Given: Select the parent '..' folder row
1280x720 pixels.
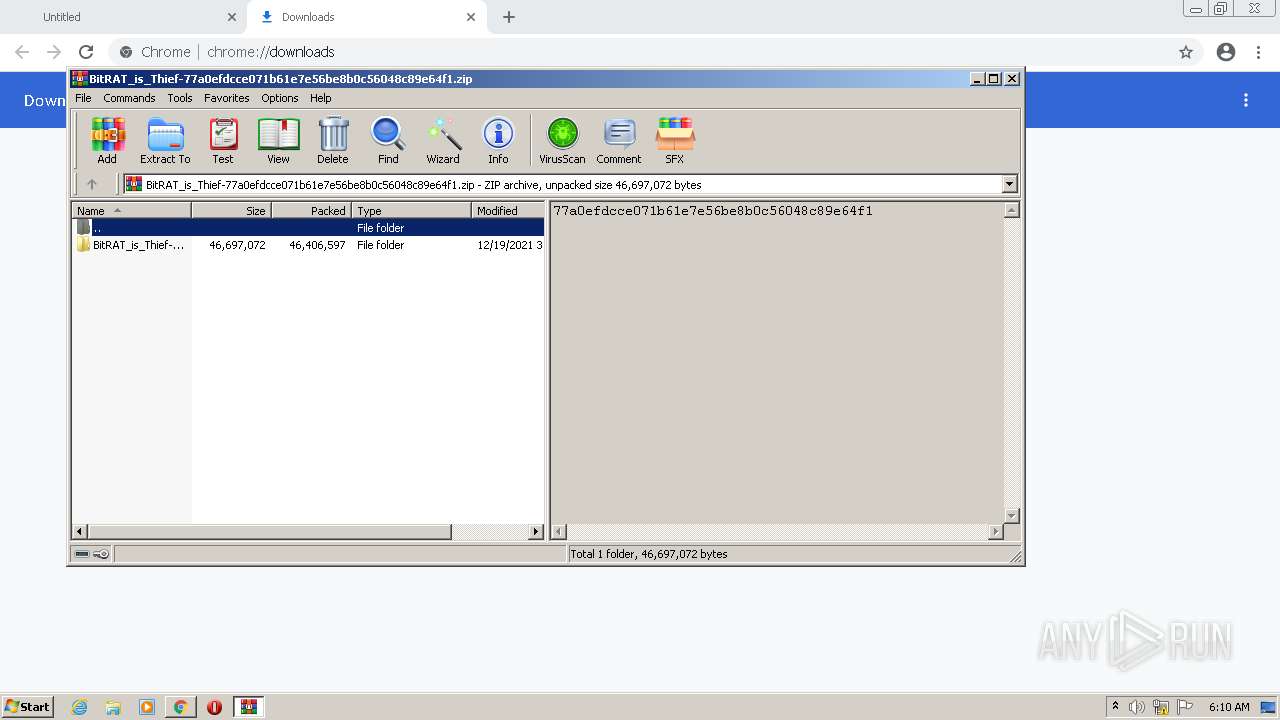Looking at the screenshot, I should (x=308, y=228).
